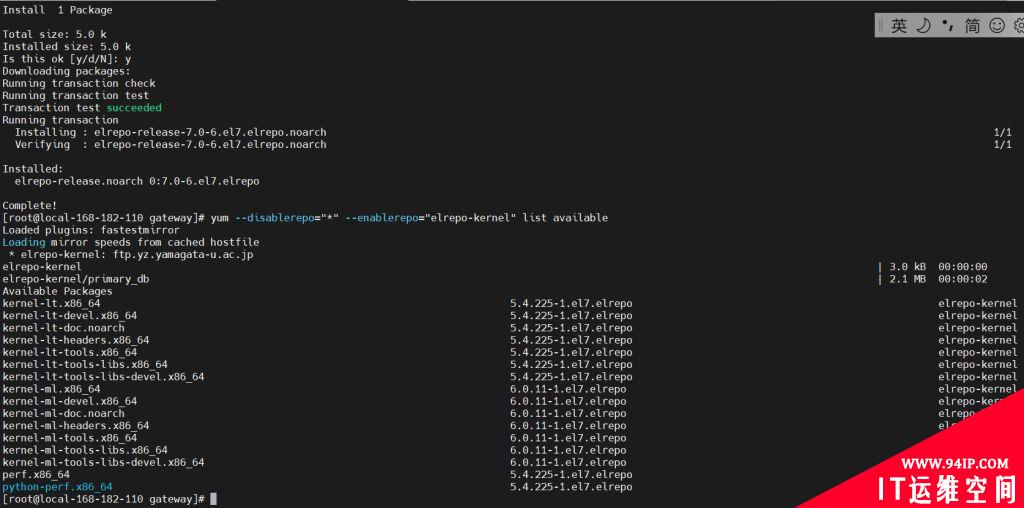This screenshot has height=508, width=1024.
Task: Click the version on the python-perf.x86_64 row
Action: 571,487
